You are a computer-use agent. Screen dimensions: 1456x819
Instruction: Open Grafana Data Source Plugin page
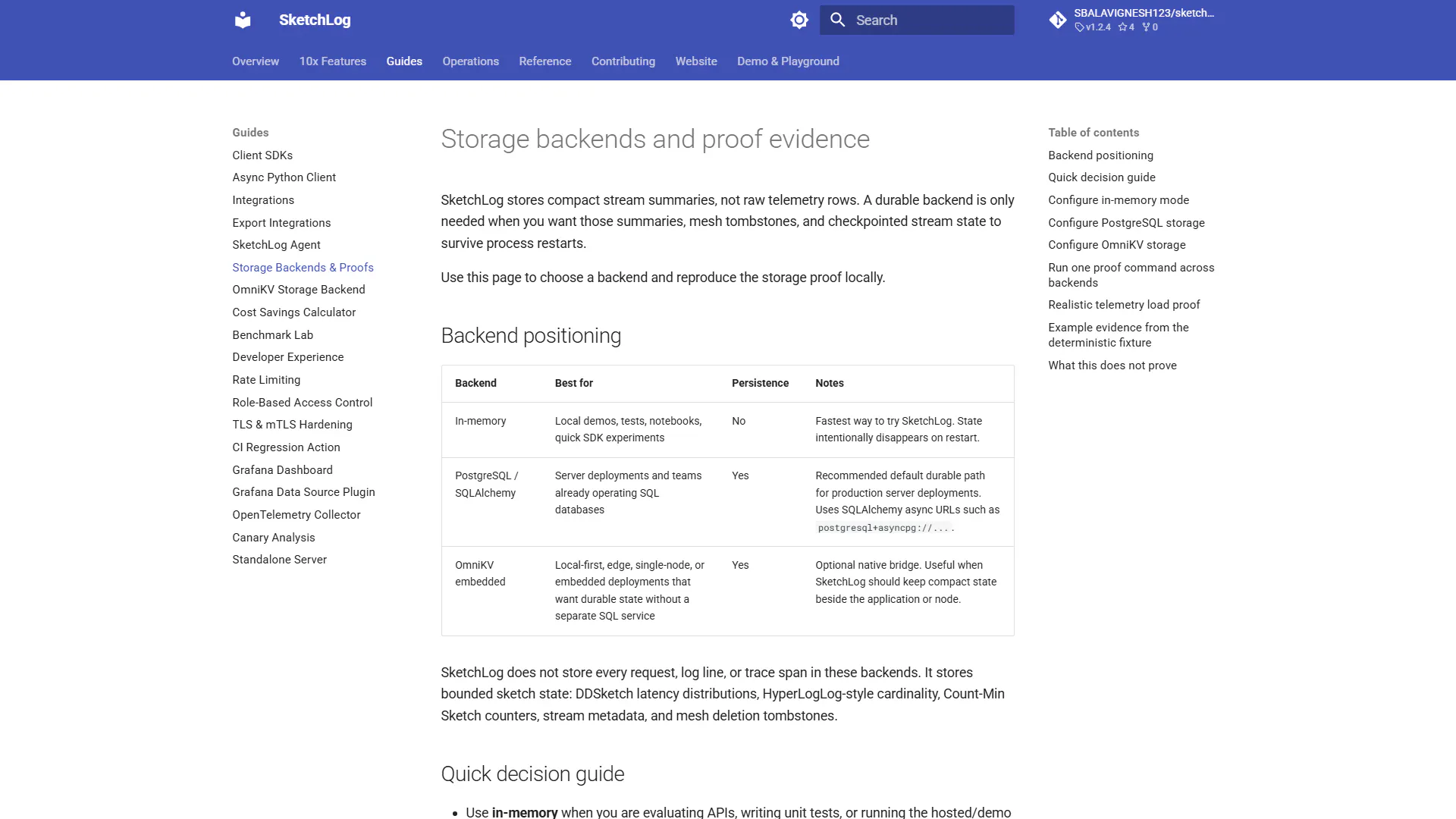coord(304,492)
